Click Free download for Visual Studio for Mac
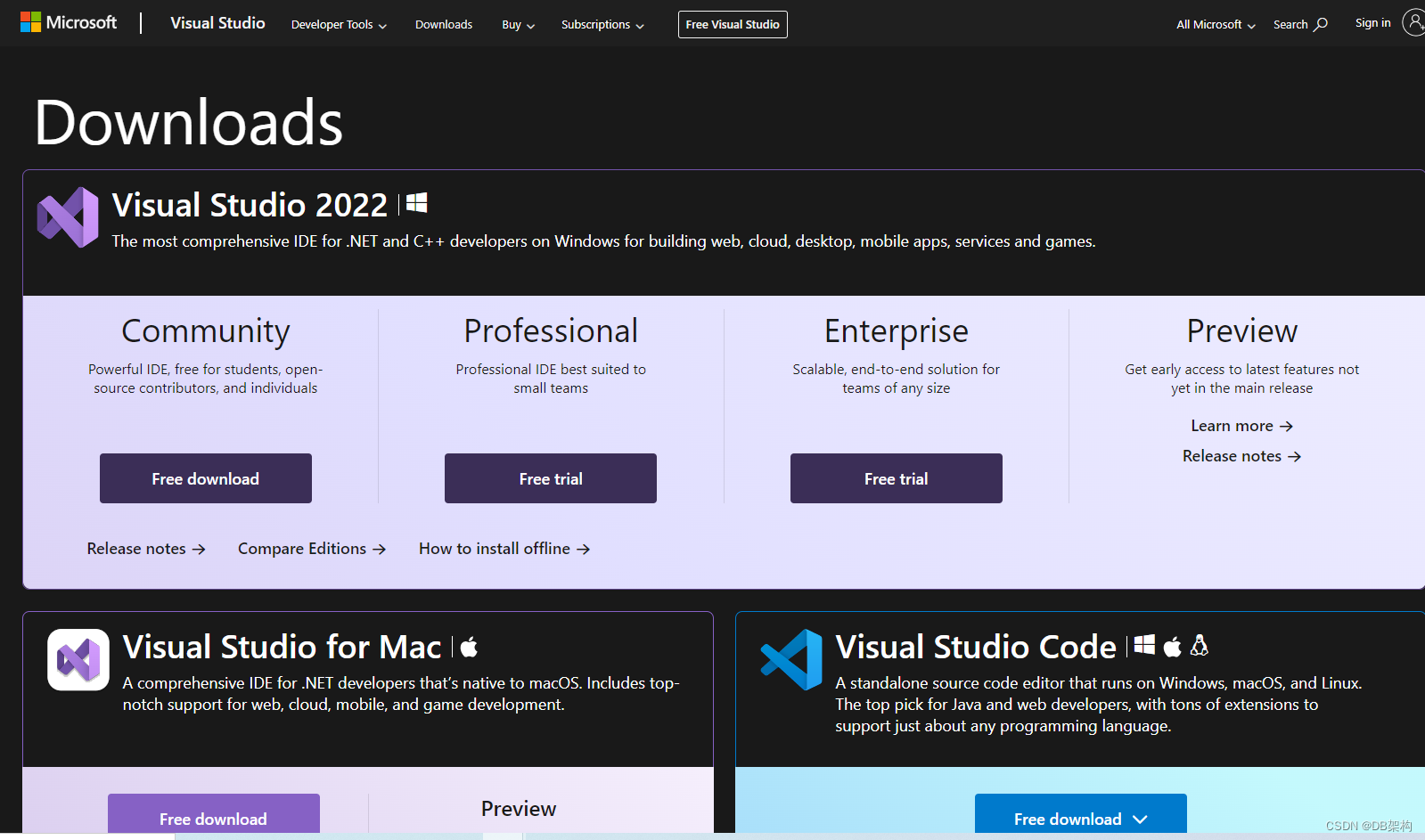1425x840 pixels. [214, 814]
